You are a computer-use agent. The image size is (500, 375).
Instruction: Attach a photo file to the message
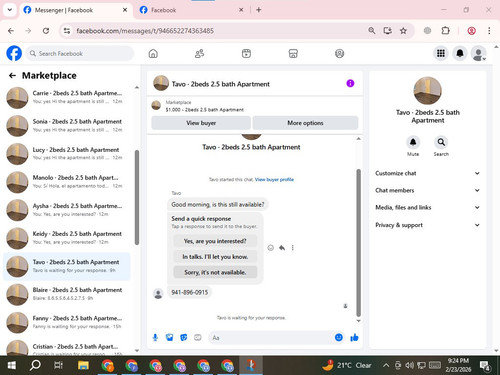point(170,338)
